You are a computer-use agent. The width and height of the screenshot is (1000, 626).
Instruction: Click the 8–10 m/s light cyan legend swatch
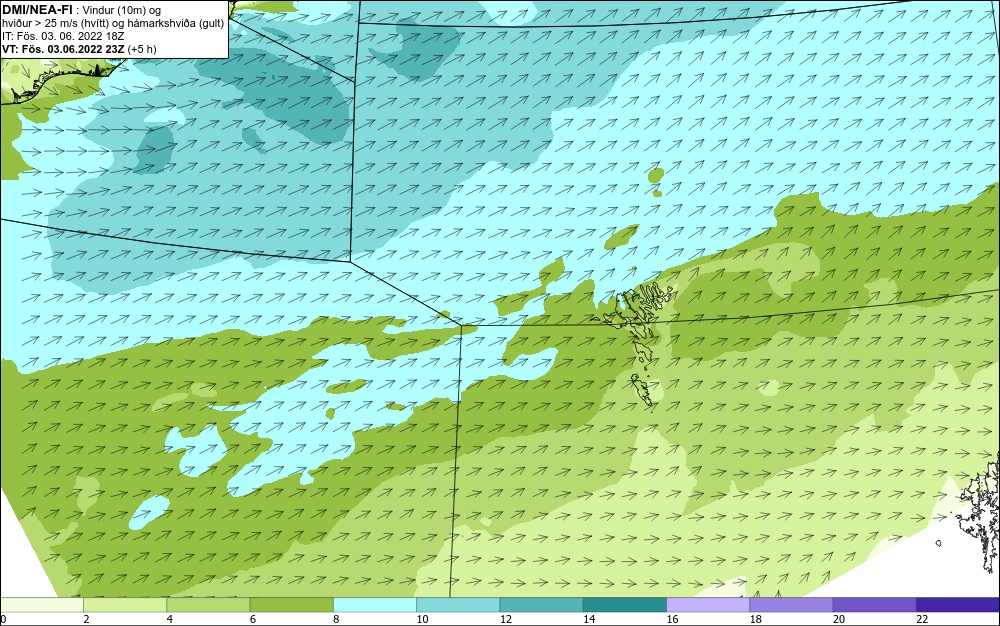(375, 604)
